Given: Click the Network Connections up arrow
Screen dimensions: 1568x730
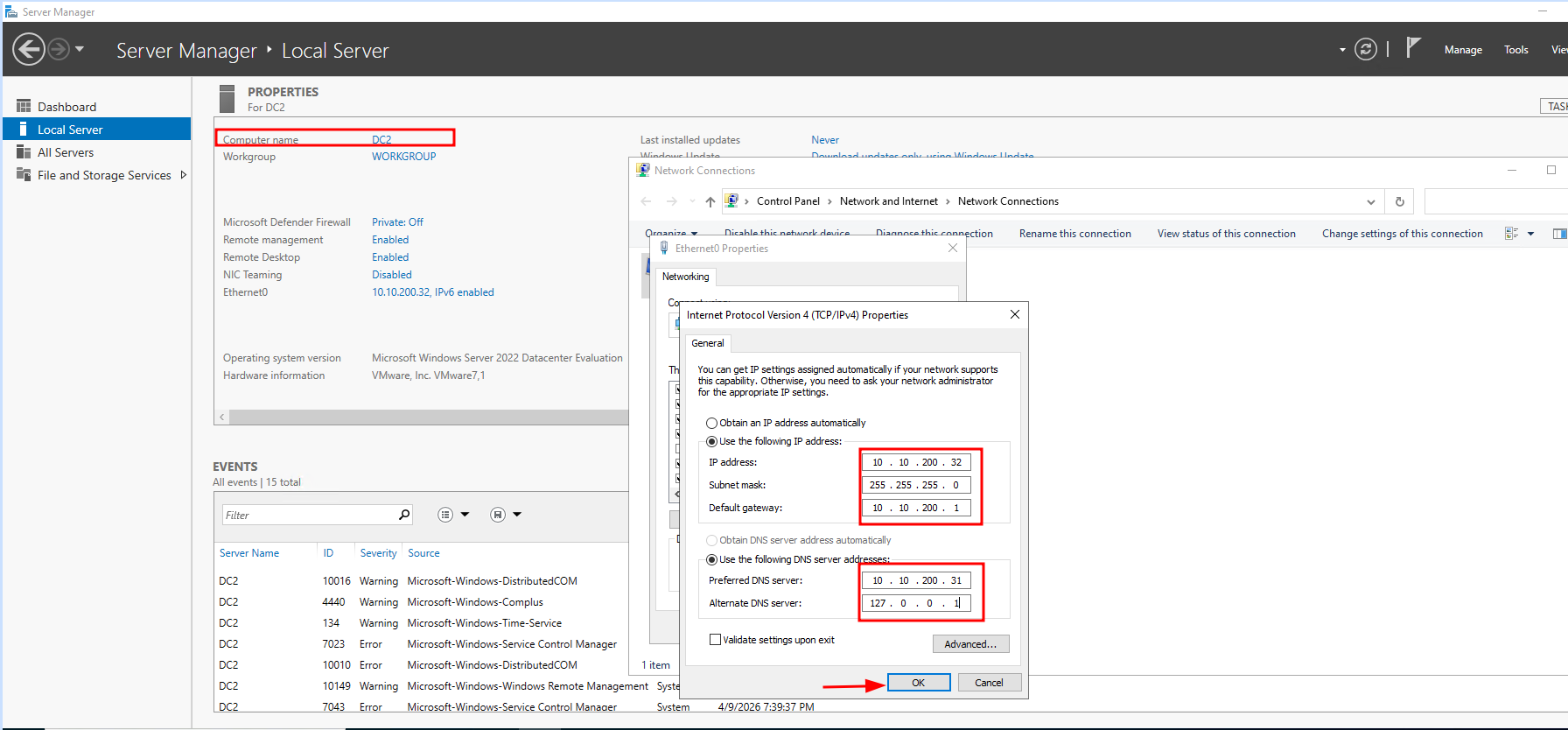Looking at the screenshot, I should pyautogui.click(x=710, y=201).
